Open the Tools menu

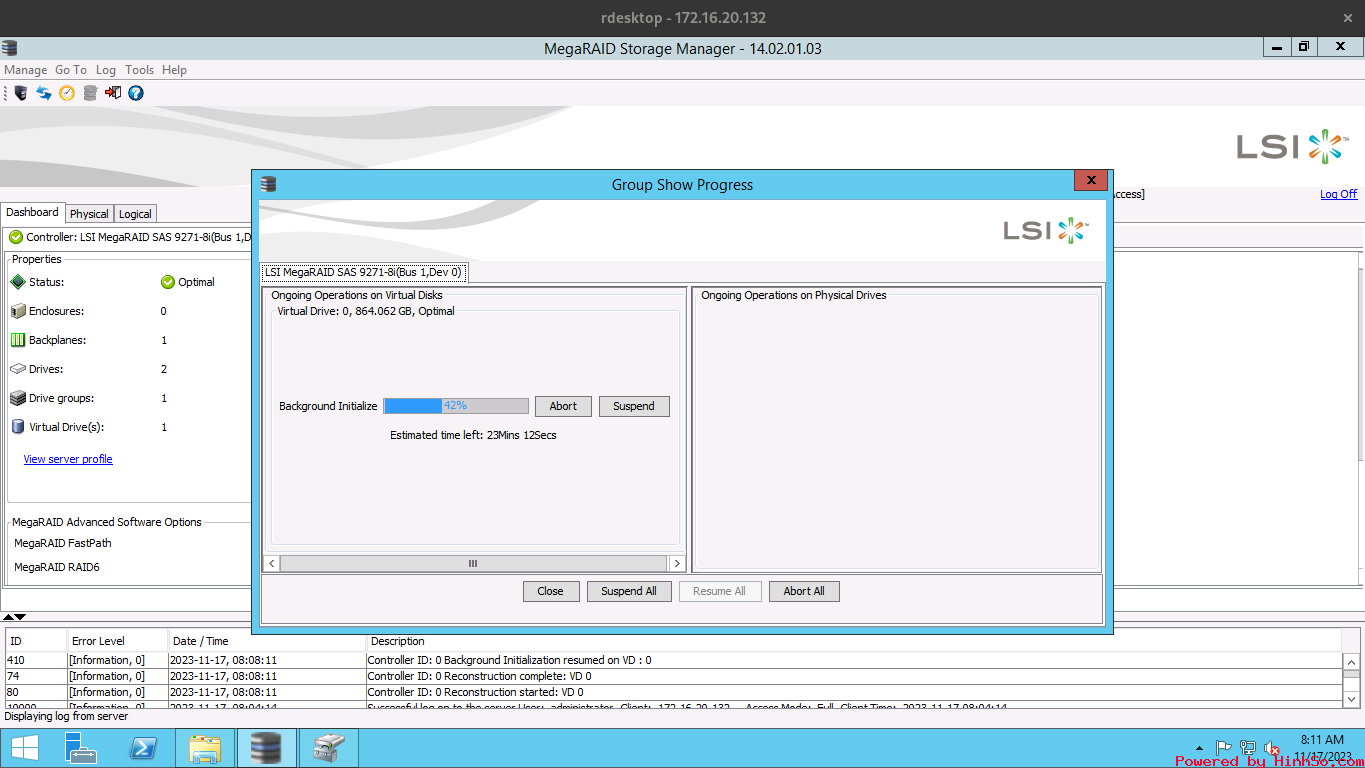(x=139, y=70)
